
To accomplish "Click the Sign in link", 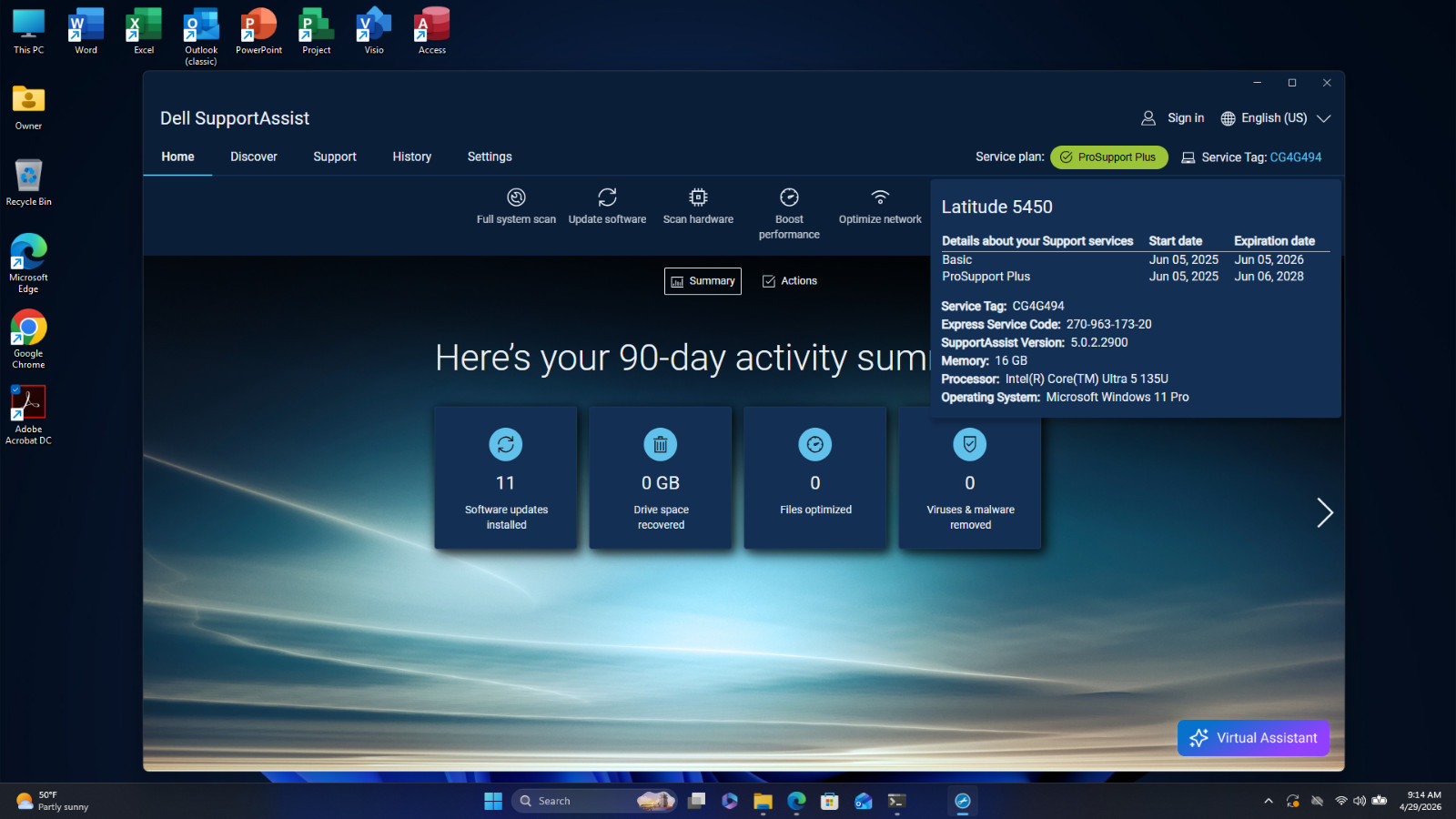I will (1186, 118).
